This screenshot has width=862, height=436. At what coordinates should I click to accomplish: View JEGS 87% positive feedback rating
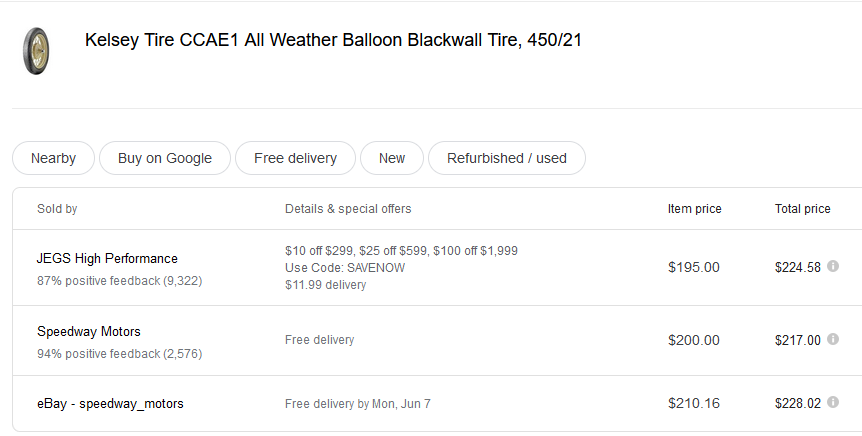pyautogui.click(x=119, y=281)
